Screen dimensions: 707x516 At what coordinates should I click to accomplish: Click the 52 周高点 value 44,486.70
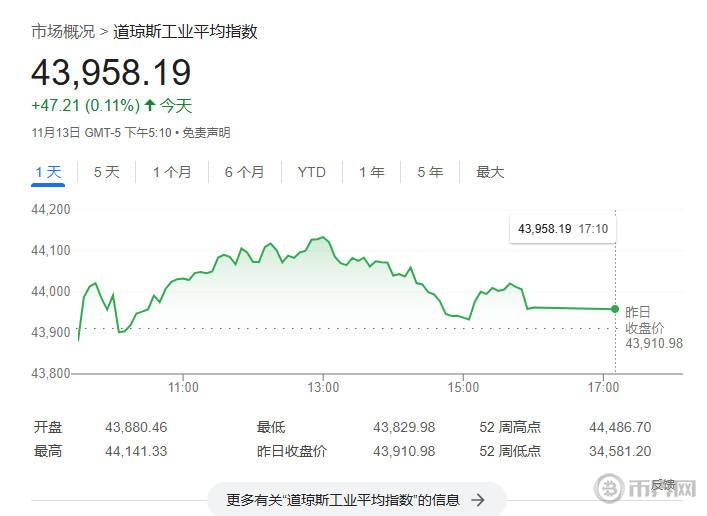pos(620,427)
